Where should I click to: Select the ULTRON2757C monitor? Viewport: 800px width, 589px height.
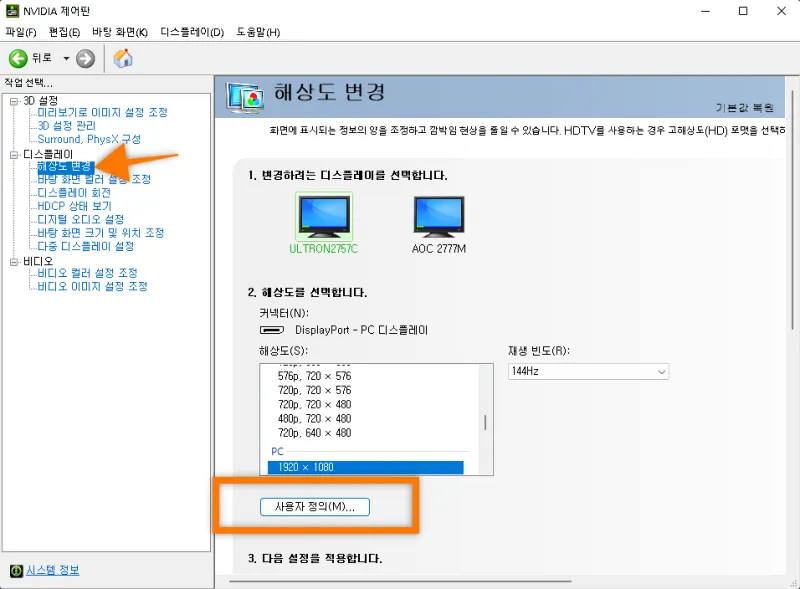323,223
